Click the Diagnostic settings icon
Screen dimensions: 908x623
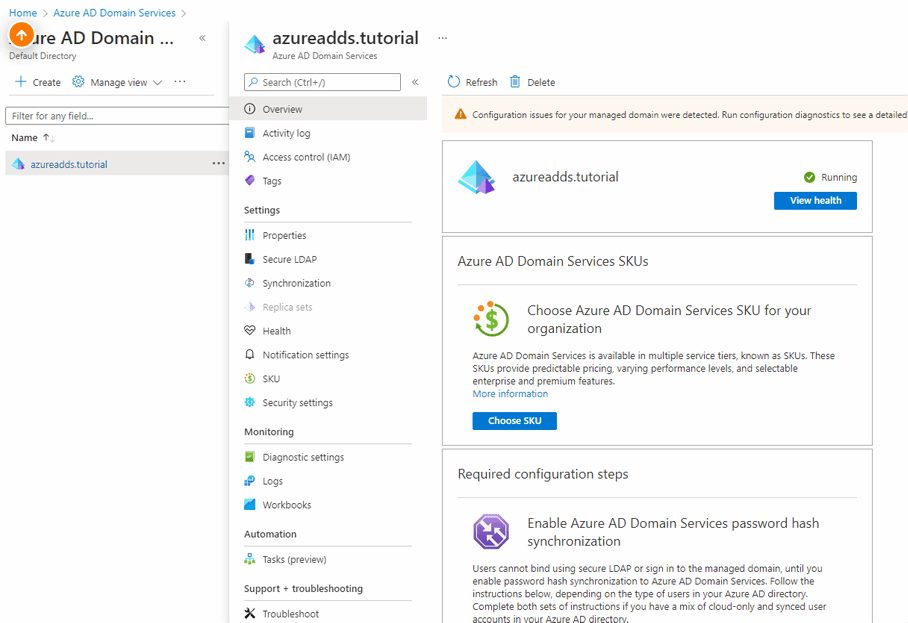click(250, 456)
